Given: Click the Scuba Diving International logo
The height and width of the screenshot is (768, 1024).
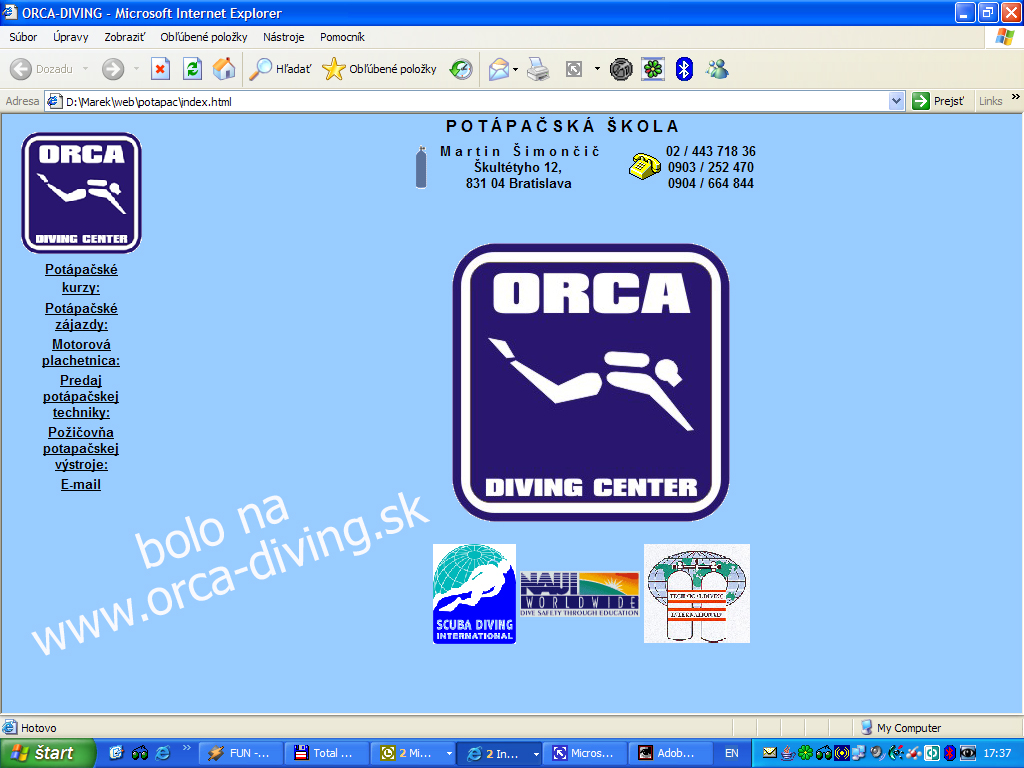Looking at the screenshot, I should pos(474,594).
